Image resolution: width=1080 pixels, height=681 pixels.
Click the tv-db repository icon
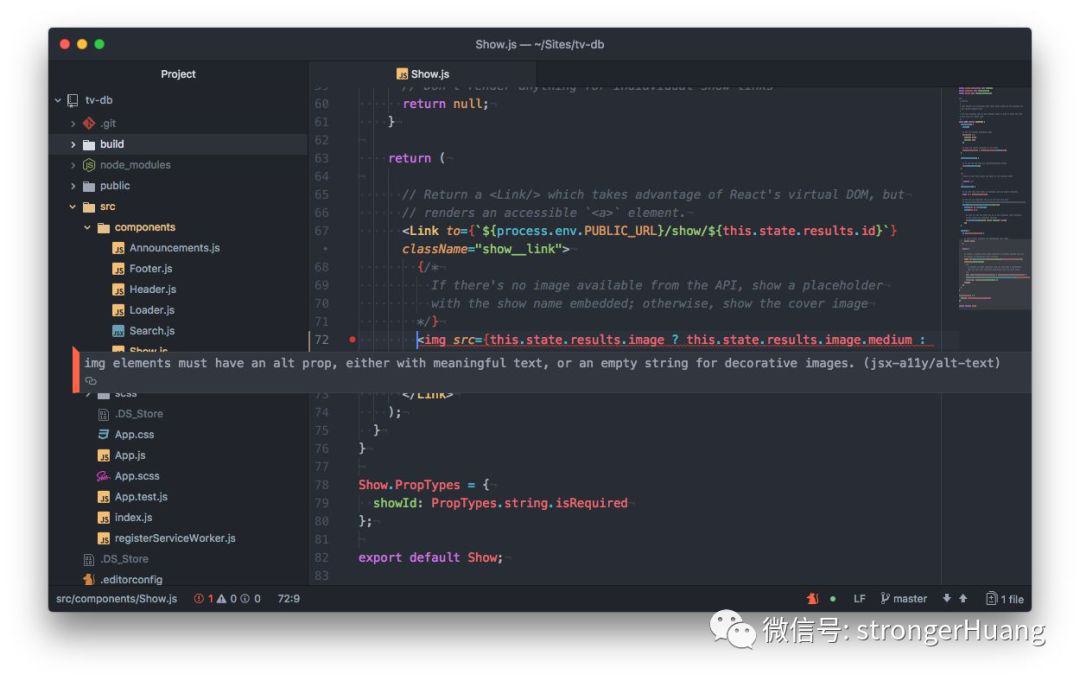[73, 101]
